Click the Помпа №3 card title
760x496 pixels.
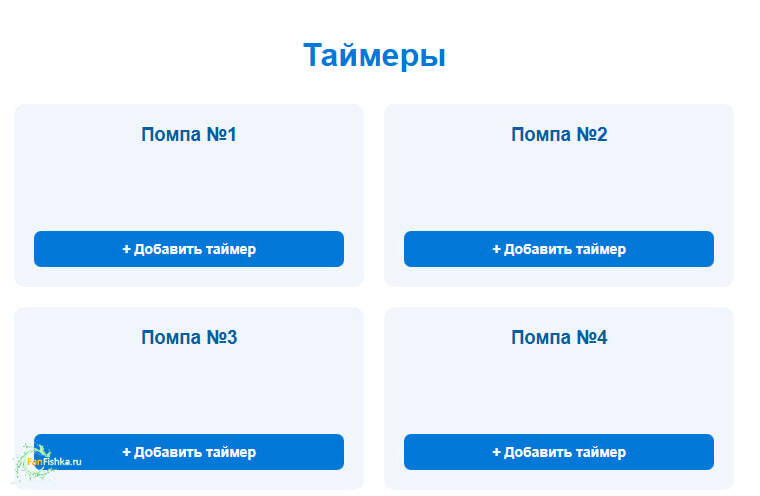click(x=189, y=337)
